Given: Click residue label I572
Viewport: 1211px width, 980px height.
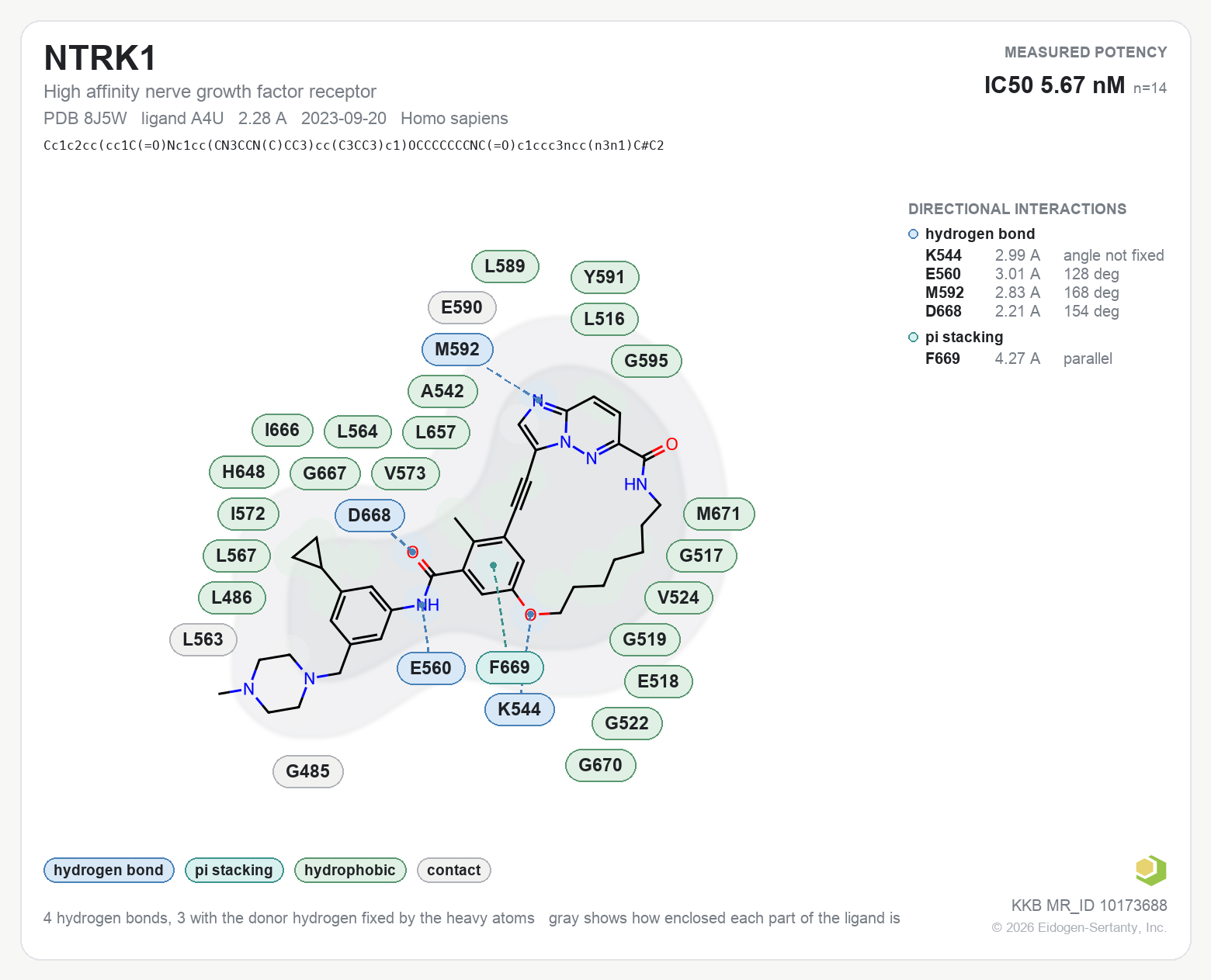Looking at the screenshot, I should (248, 514).
